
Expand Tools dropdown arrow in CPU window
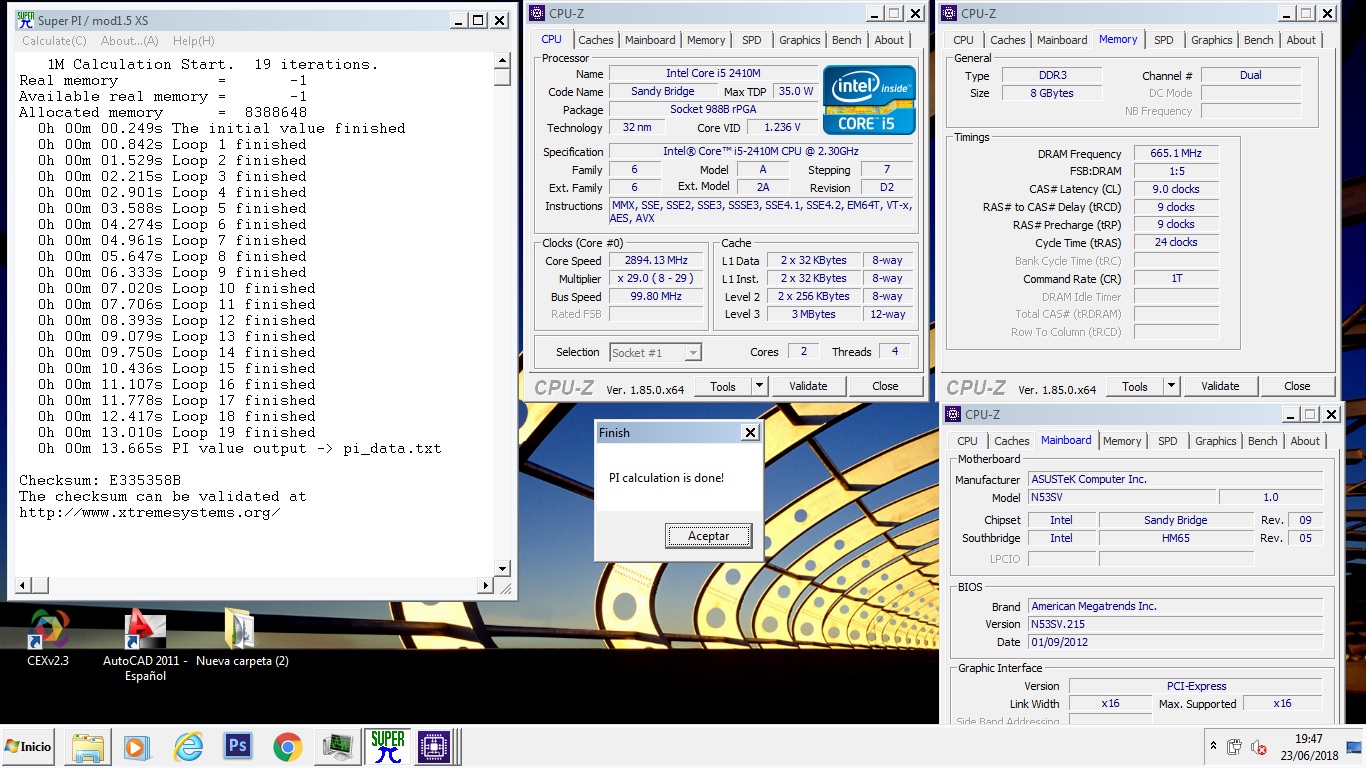759,386
